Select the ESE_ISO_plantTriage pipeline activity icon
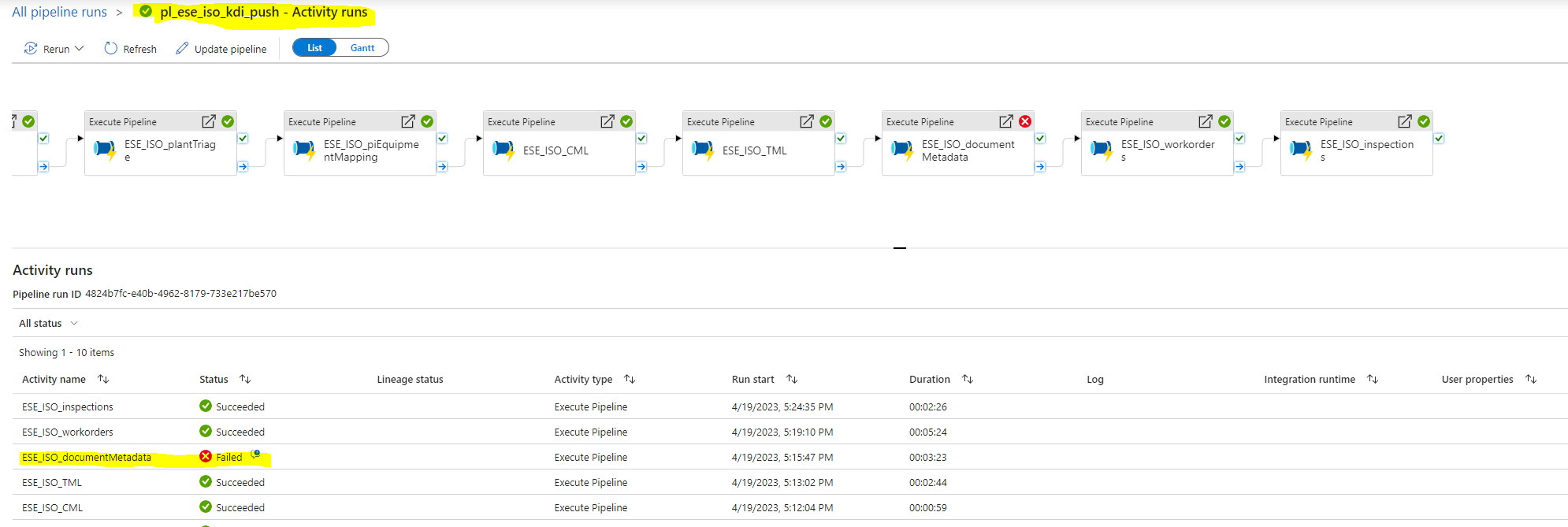Image resolution: width=1568 pixels, height=527 pixels. (105, 150)
